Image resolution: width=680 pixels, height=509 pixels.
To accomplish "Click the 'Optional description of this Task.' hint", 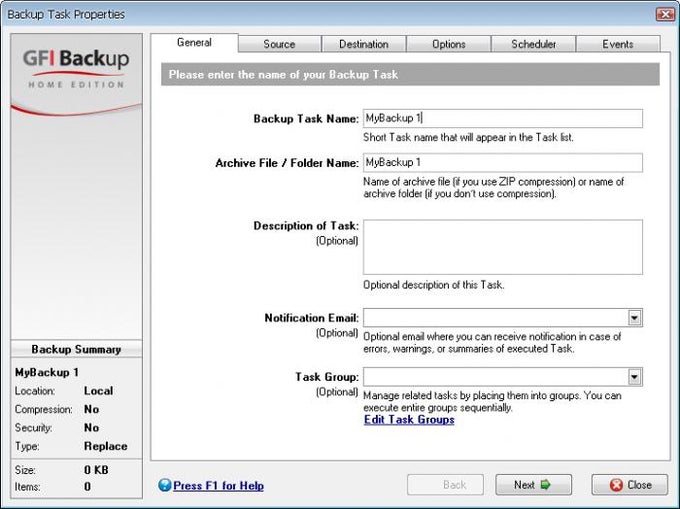I will point(434,285).
